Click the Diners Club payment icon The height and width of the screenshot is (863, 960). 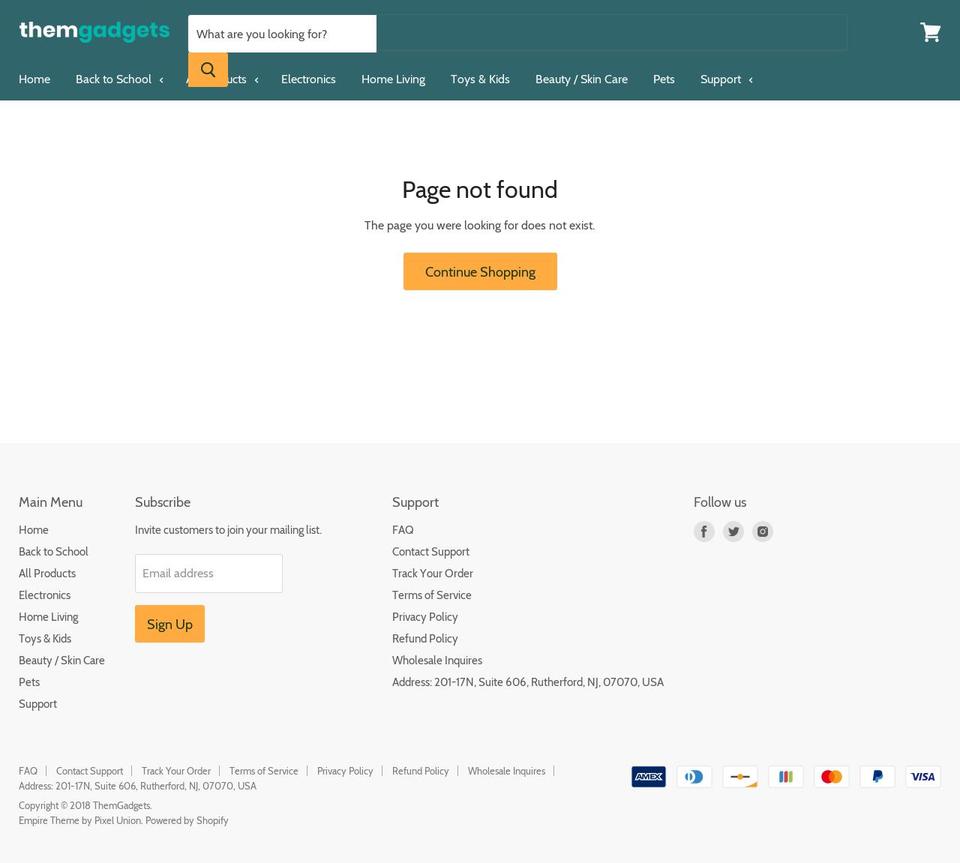click(694, 777)
